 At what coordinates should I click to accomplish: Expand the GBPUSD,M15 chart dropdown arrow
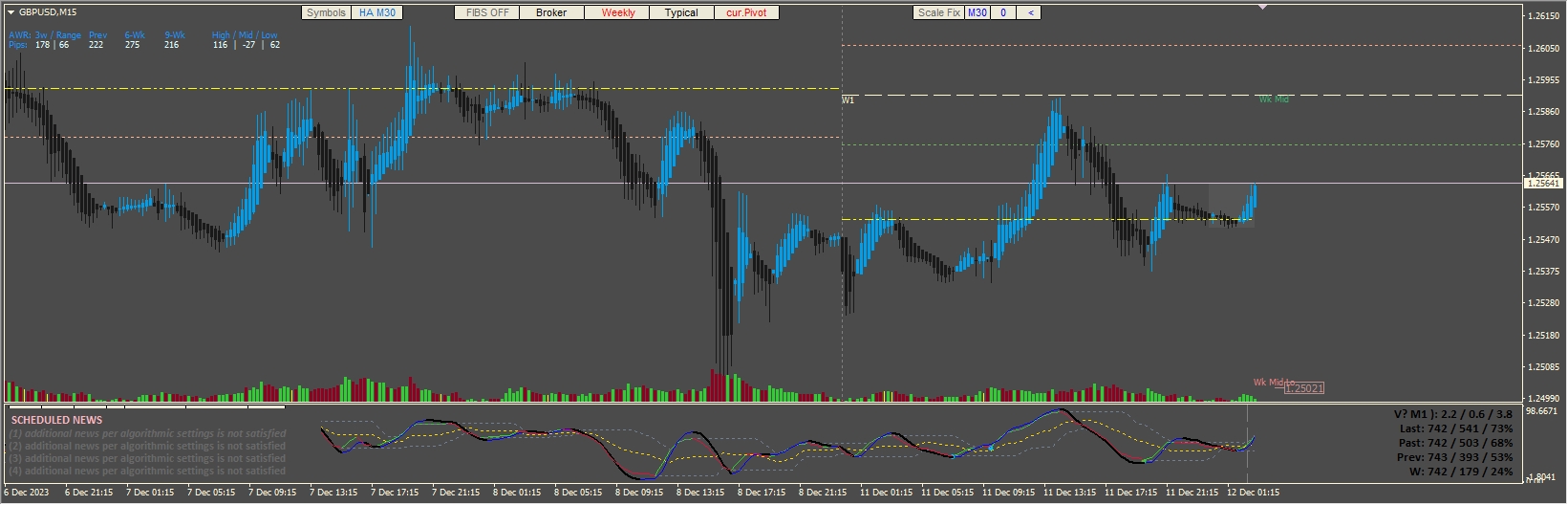click(x=11, y=12)
